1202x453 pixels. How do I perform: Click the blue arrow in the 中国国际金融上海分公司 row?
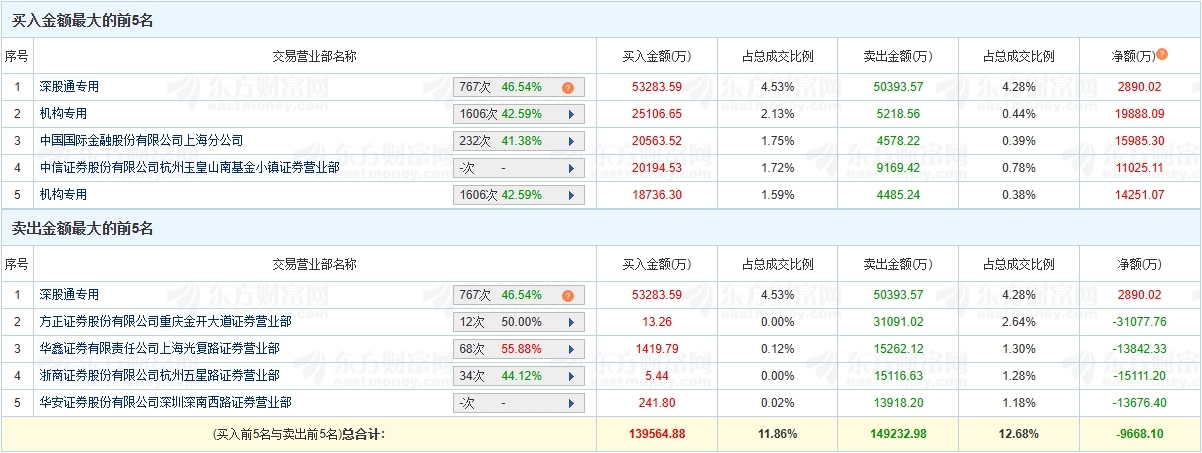pyautogui.click(x=571, y=142)
